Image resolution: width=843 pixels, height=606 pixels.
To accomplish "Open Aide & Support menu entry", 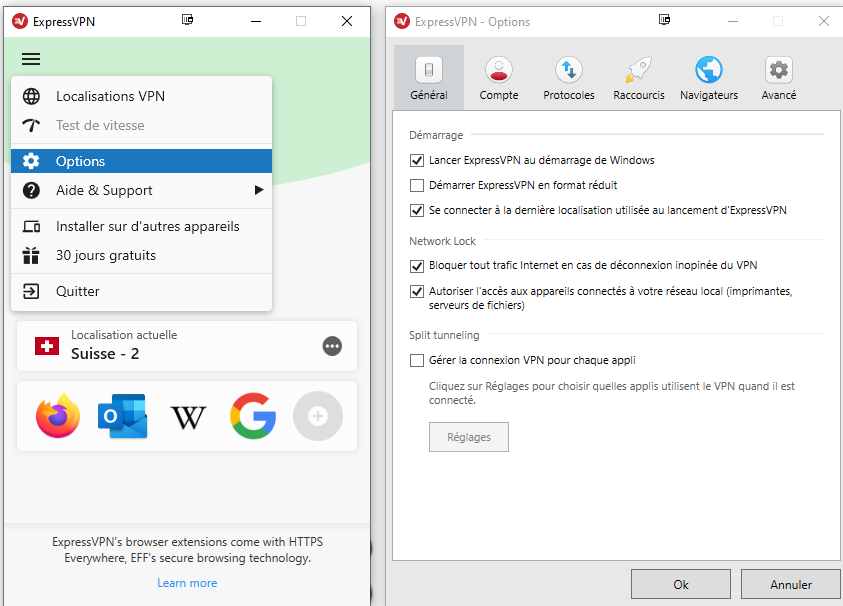I will tap(141, 190).
